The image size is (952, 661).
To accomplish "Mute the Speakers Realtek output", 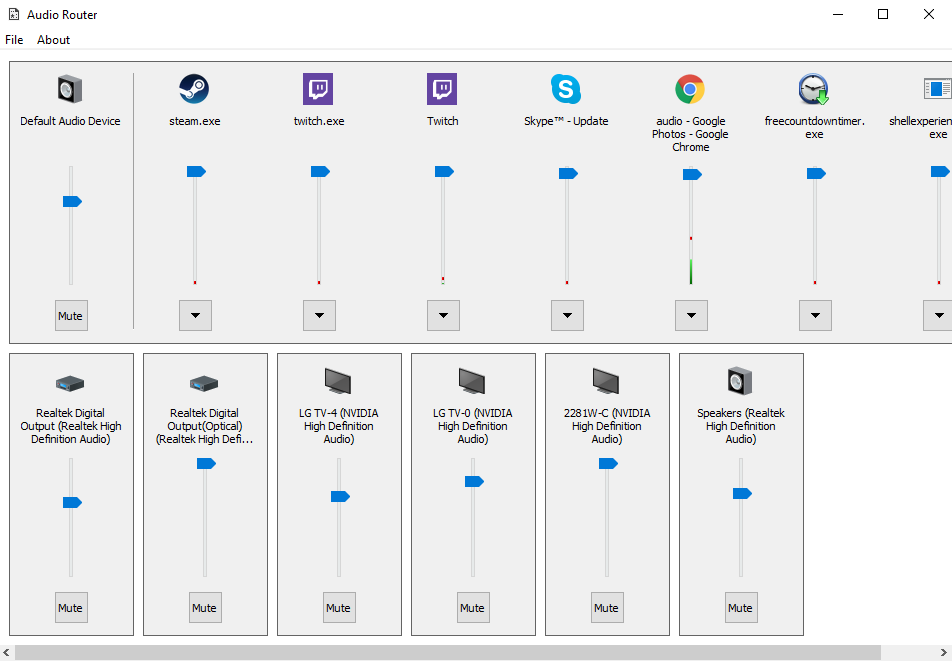I will tap(741, 608).
